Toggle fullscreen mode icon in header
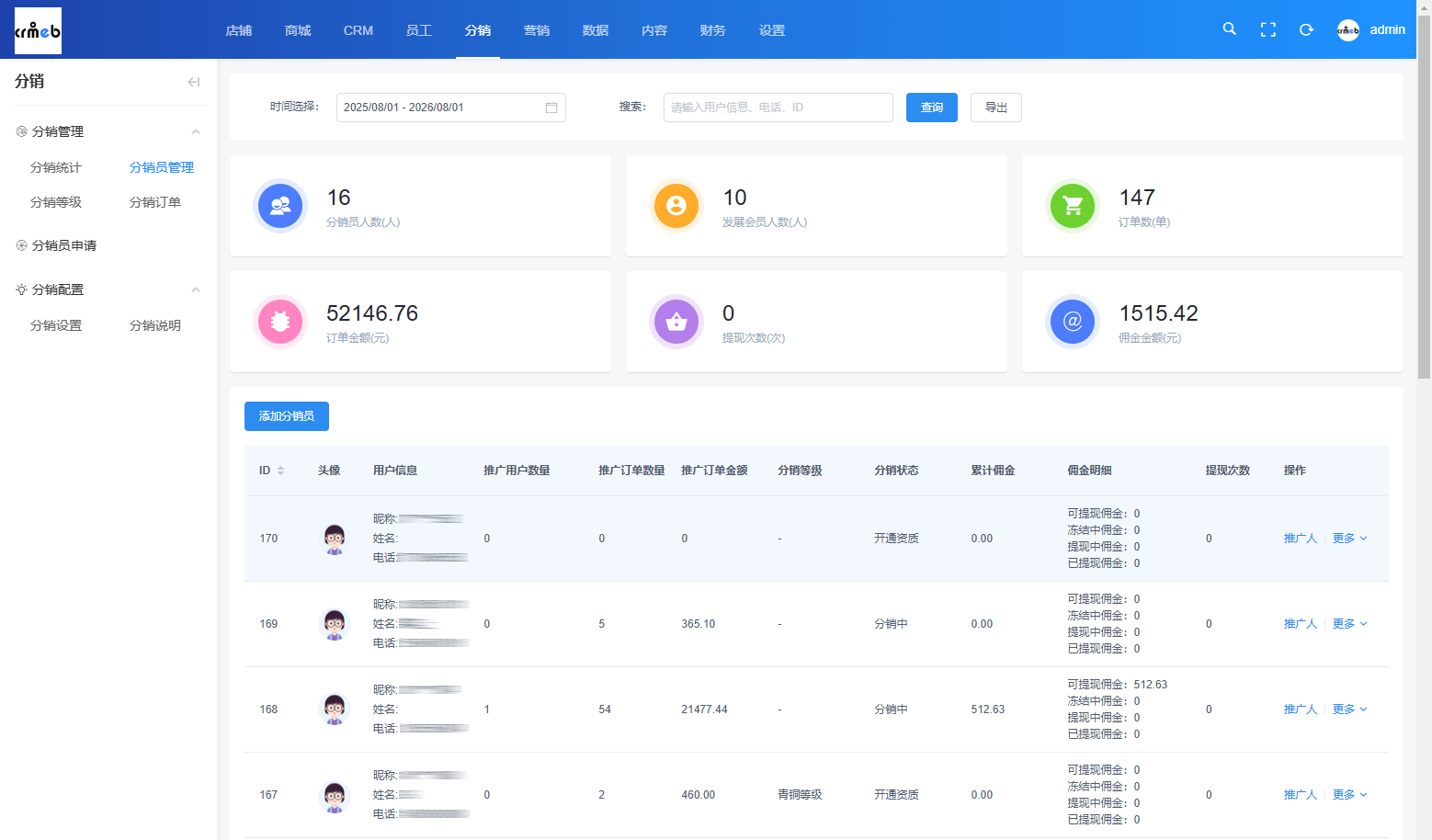 pos(1268,29)
